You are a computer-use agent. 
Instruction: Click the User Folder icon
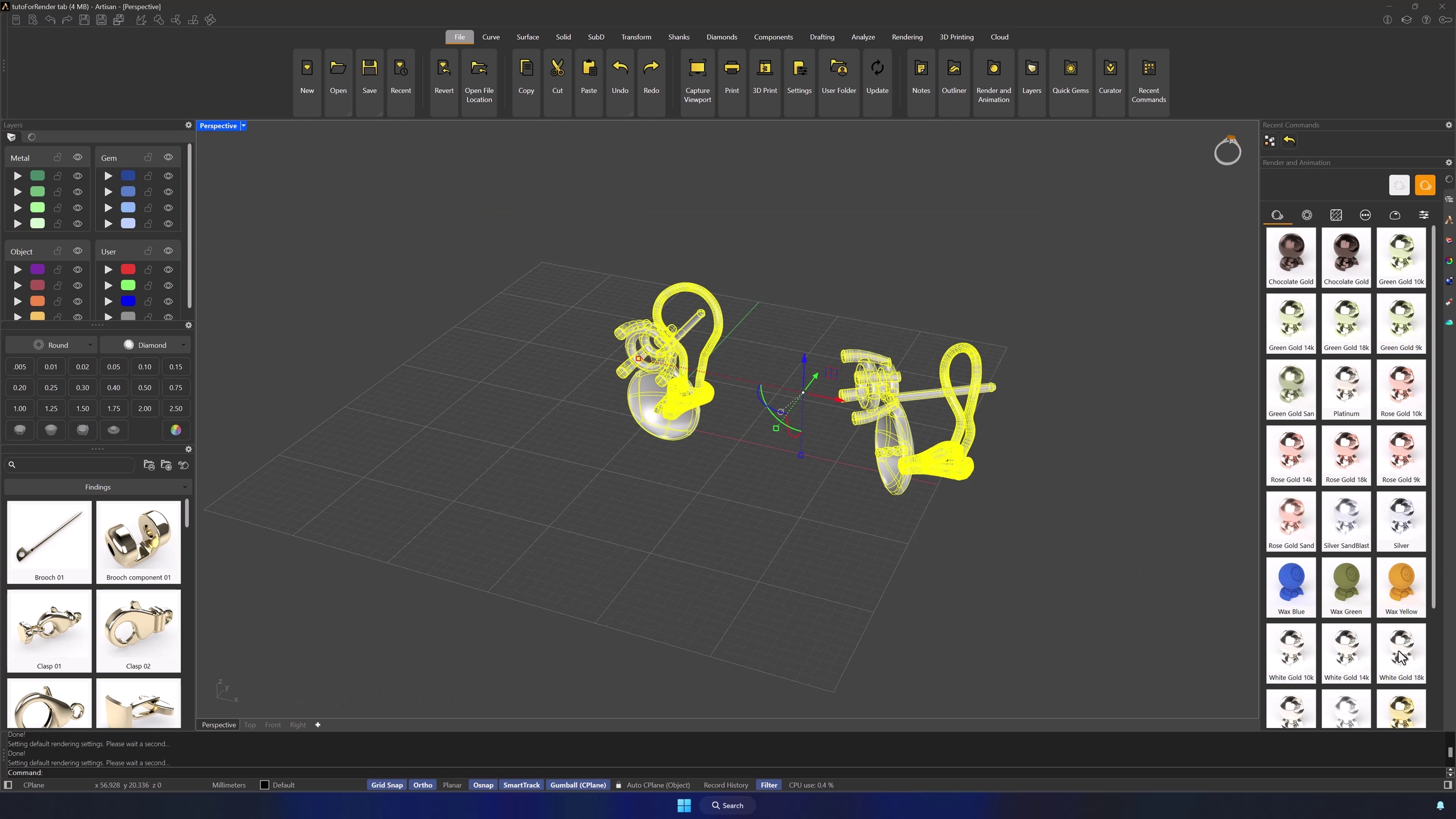tap(839, 70)
